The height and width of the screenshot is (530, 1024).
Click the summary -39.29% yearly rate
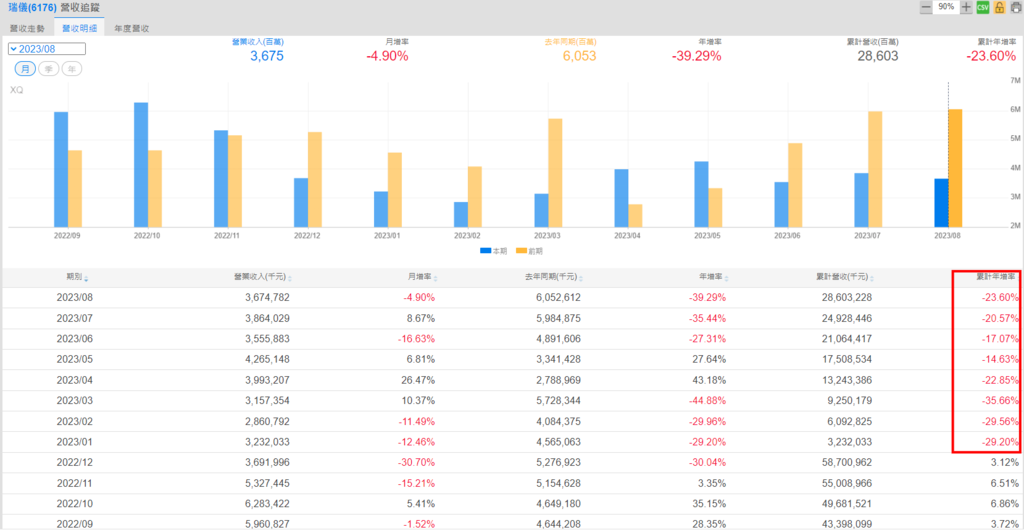[x=696, y=56]
